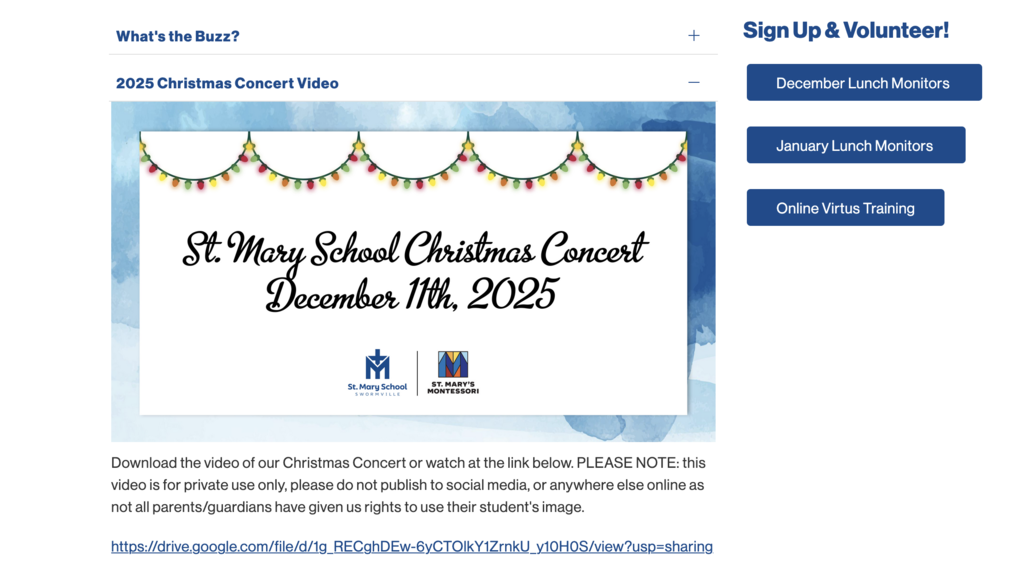Click the St. Mary School cross emblem
The width and height of the screenshot is (1024, 575).
pos(377,365)
